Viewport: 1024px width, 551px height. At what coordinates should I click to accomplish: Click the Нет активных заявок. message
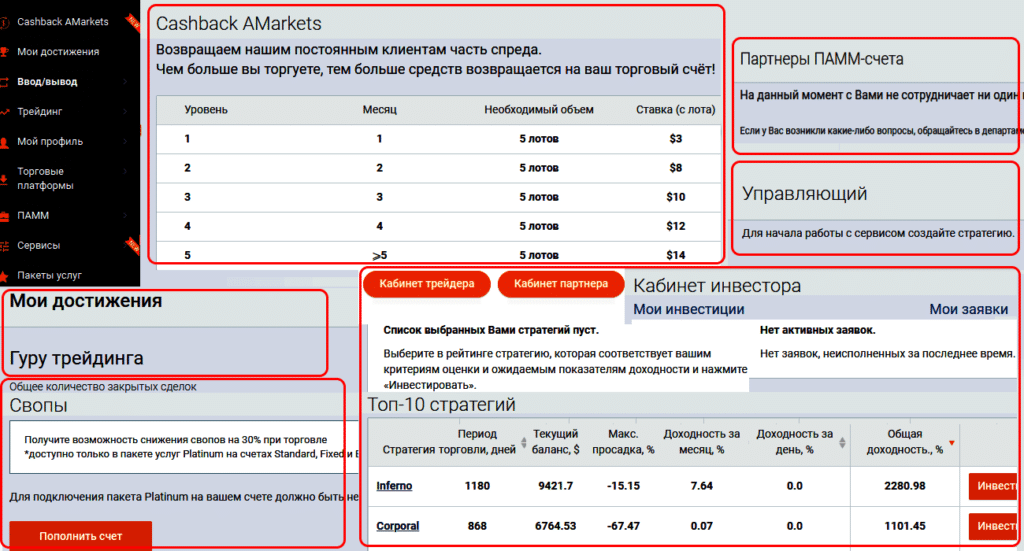click(818, 330)
